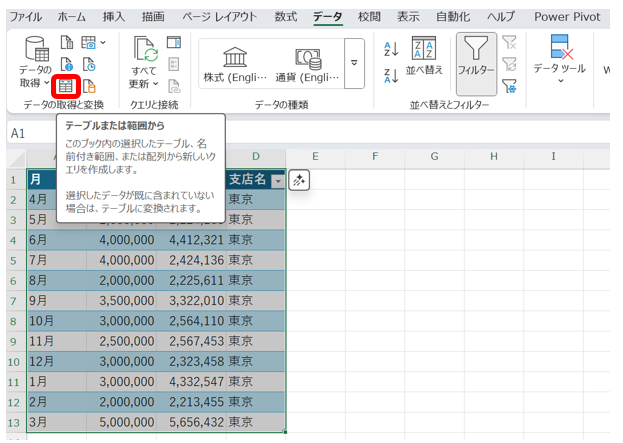Open データの取得 database icon
The width and height of the screenshot is (623, 443).
[x=36, y=49]
